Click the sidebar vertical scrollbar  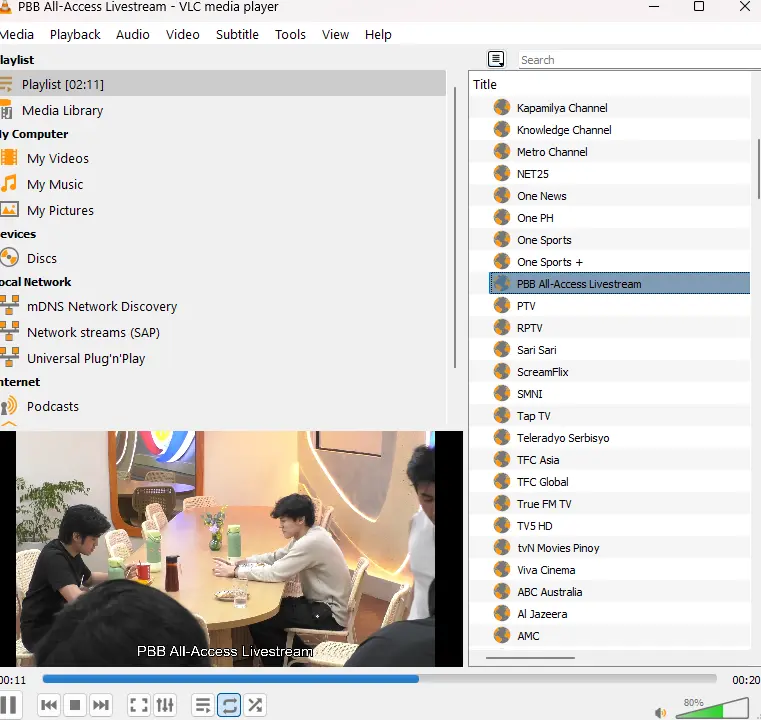(x=455, y=228)
